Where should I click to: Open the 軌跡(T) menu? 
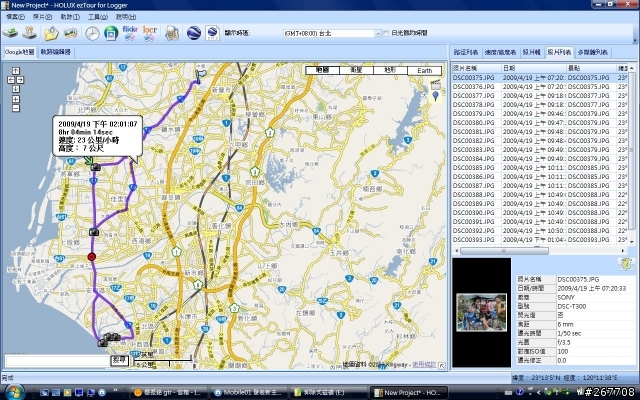70,17
